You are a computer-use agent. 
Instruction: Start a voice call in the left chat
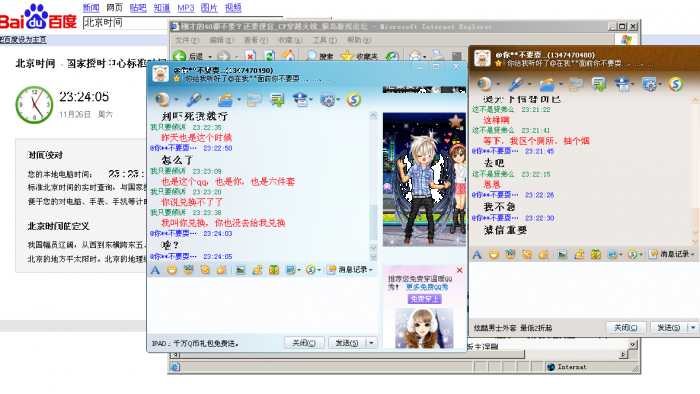coord(194,100)
